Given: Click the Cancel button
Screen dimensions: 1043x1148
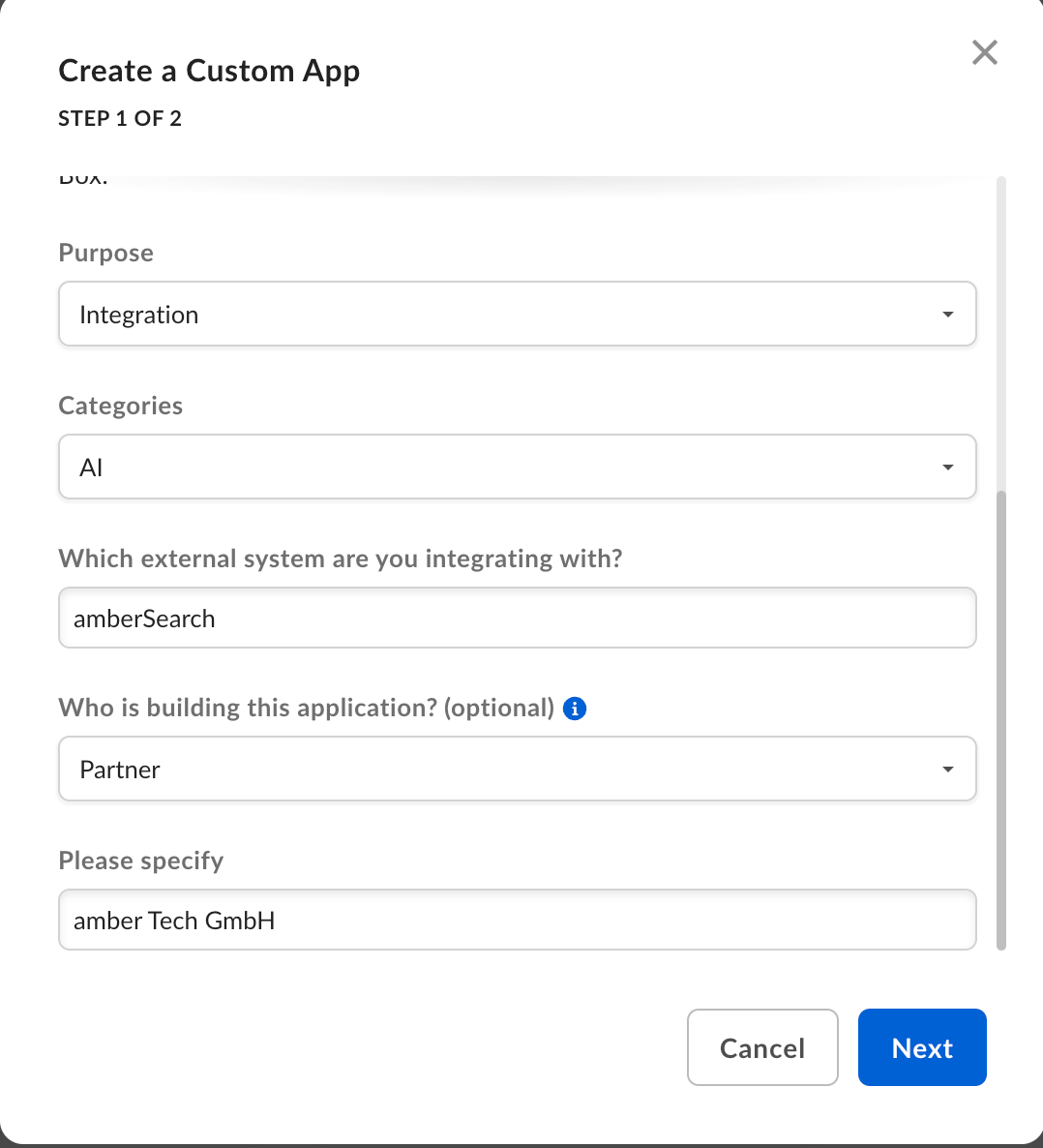Looking at the screenshot, I should tap(762, 1047).
